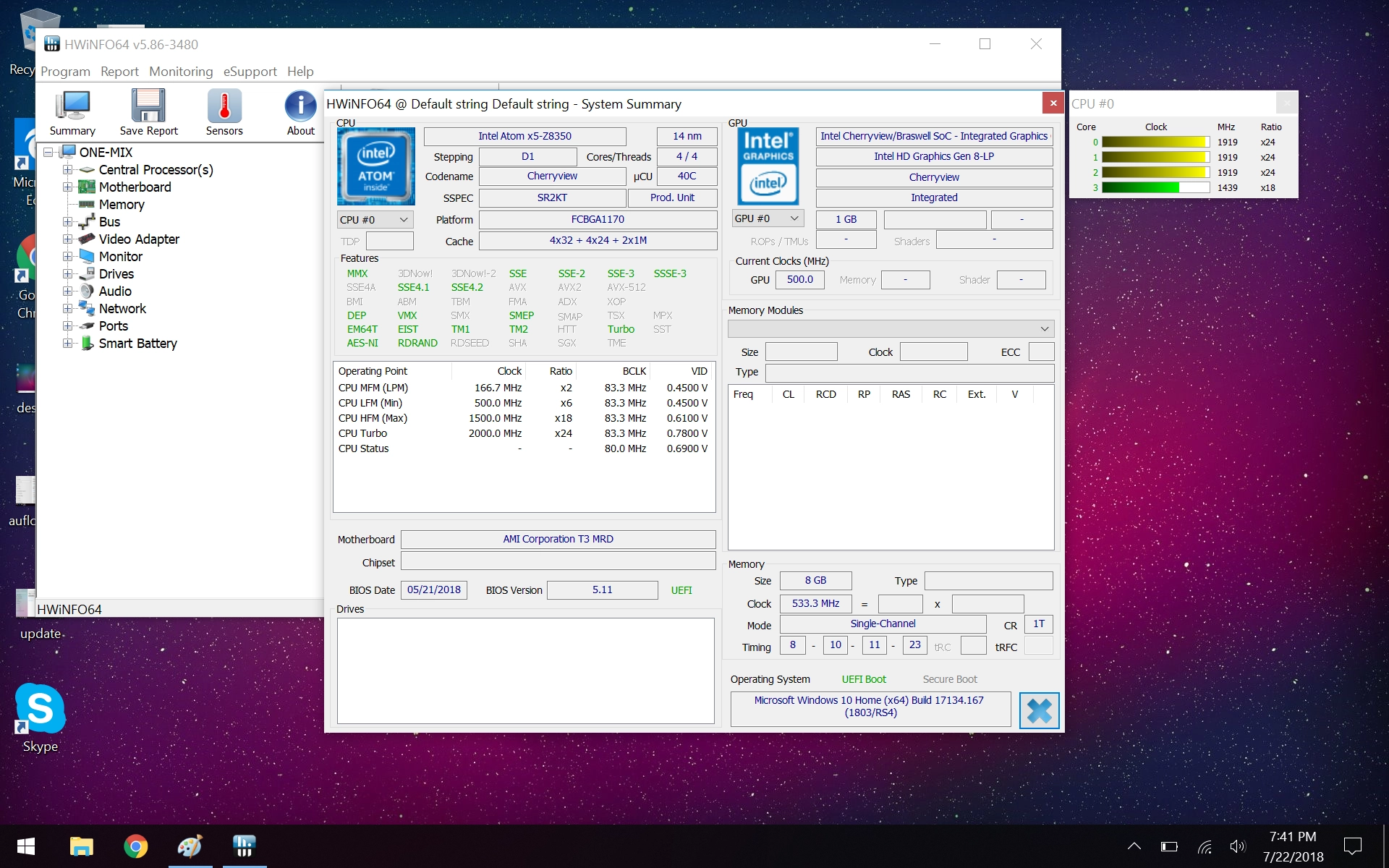The image size is (1389, 868).
Task: Open the Monitoring menu
Action: (181, 72)
